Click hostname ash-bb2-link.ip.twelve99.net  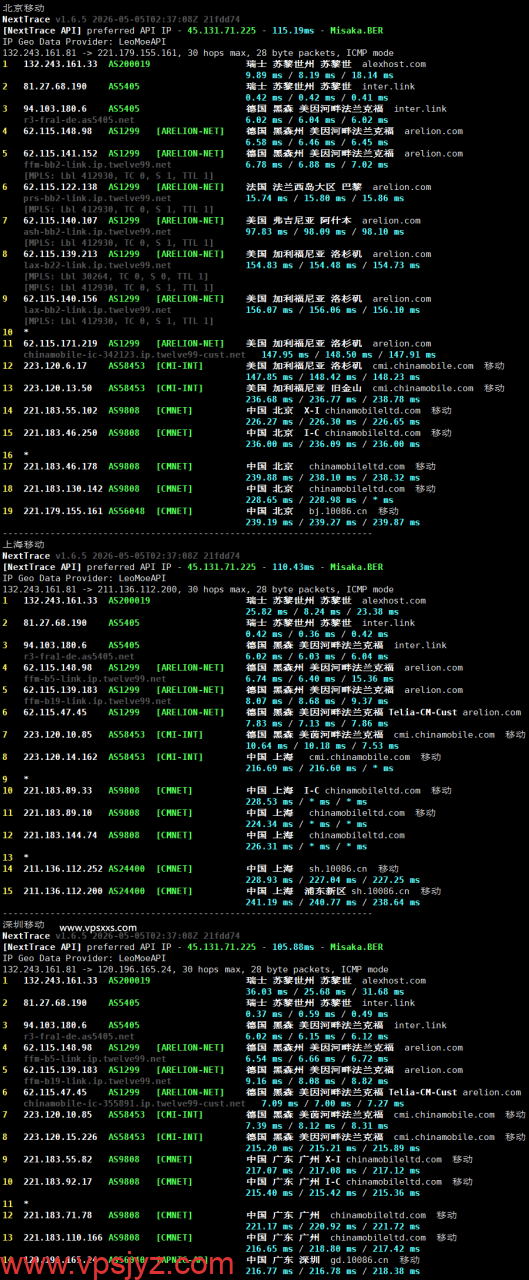pos(97,231)
